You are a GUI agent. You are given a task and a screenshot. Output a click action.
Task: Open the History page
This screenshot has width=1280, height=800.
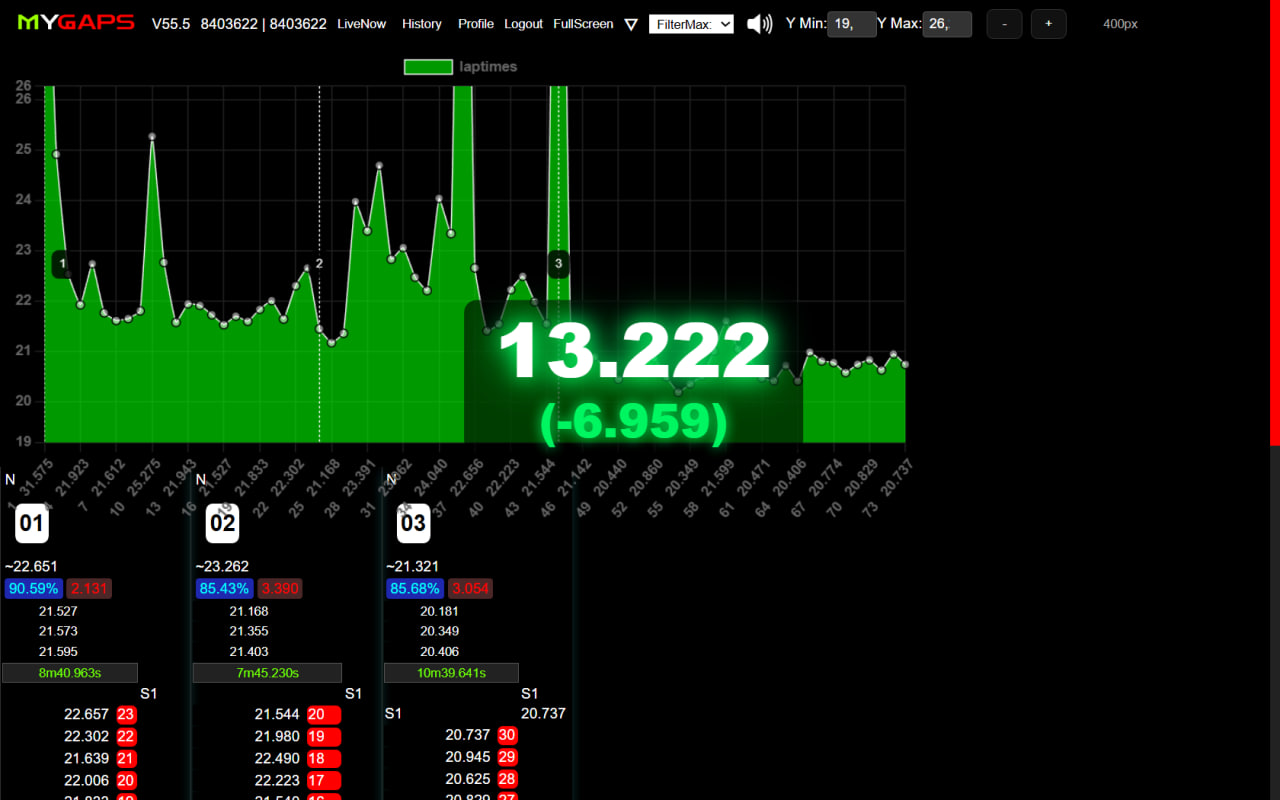click(421, 24)
